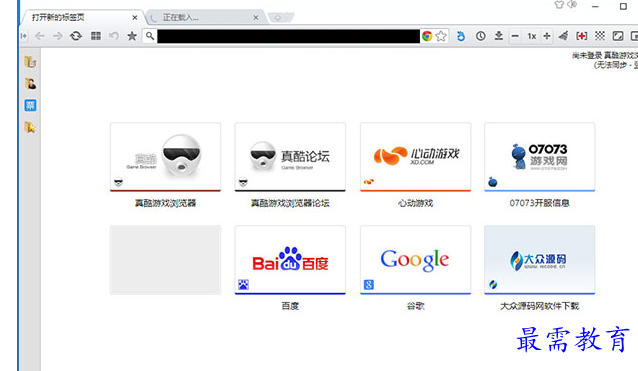The image size is (638, 371).
Task: Open the blue sidebar panel icon
Action: click(x=30, y=105)
